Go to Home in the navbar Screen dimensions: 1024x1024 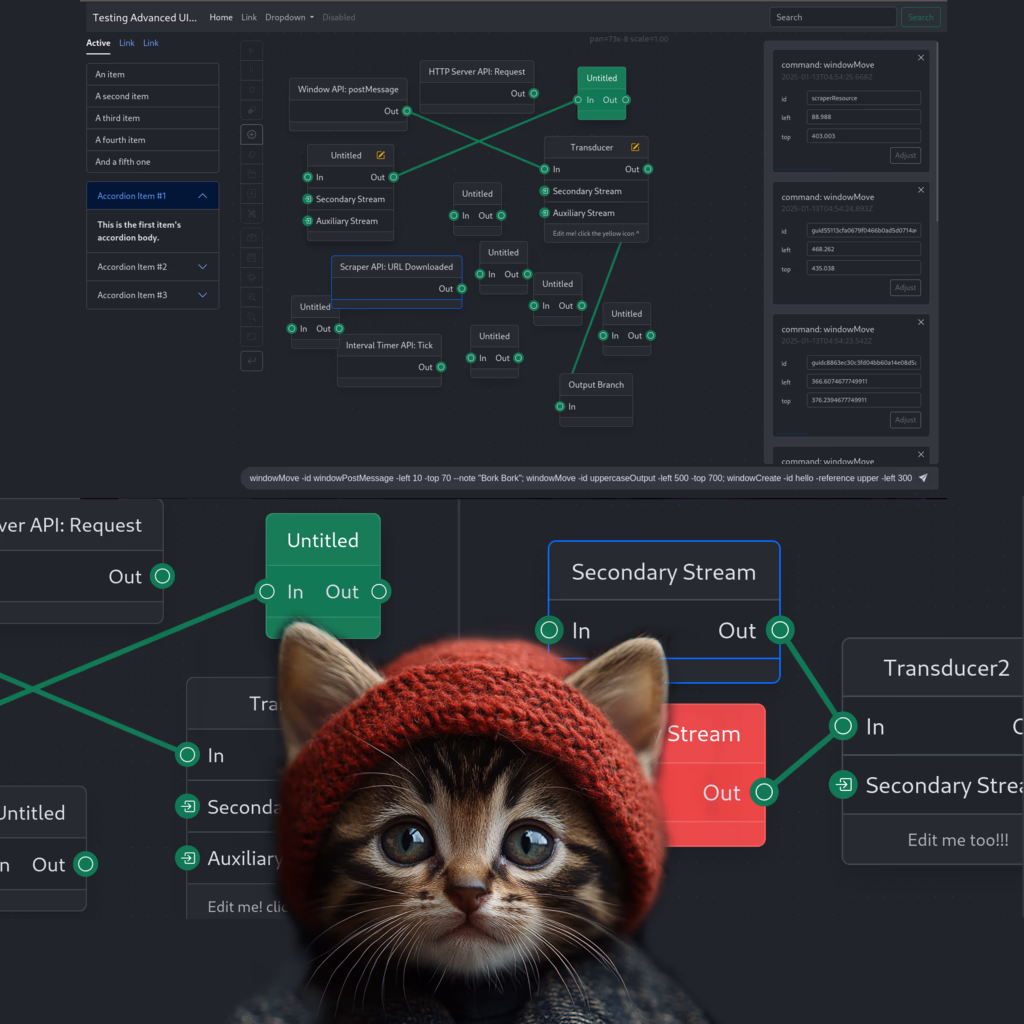point(221,17)
